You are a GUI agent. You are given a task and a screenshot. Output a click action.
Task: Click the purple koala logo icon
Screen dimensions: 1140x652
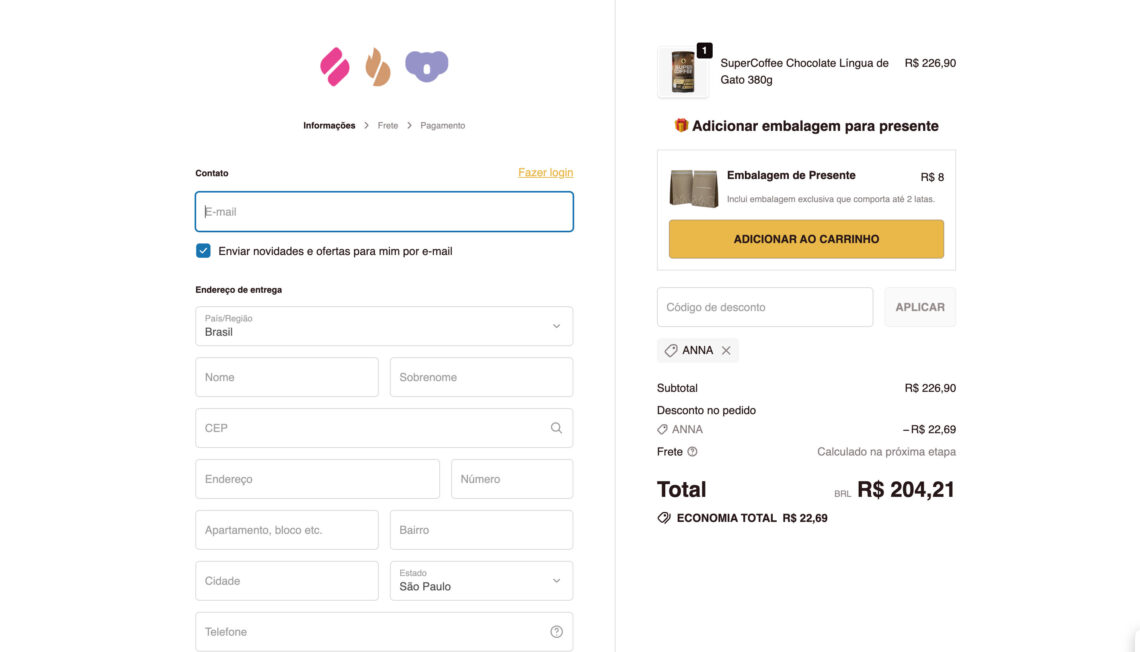point(427,66)
